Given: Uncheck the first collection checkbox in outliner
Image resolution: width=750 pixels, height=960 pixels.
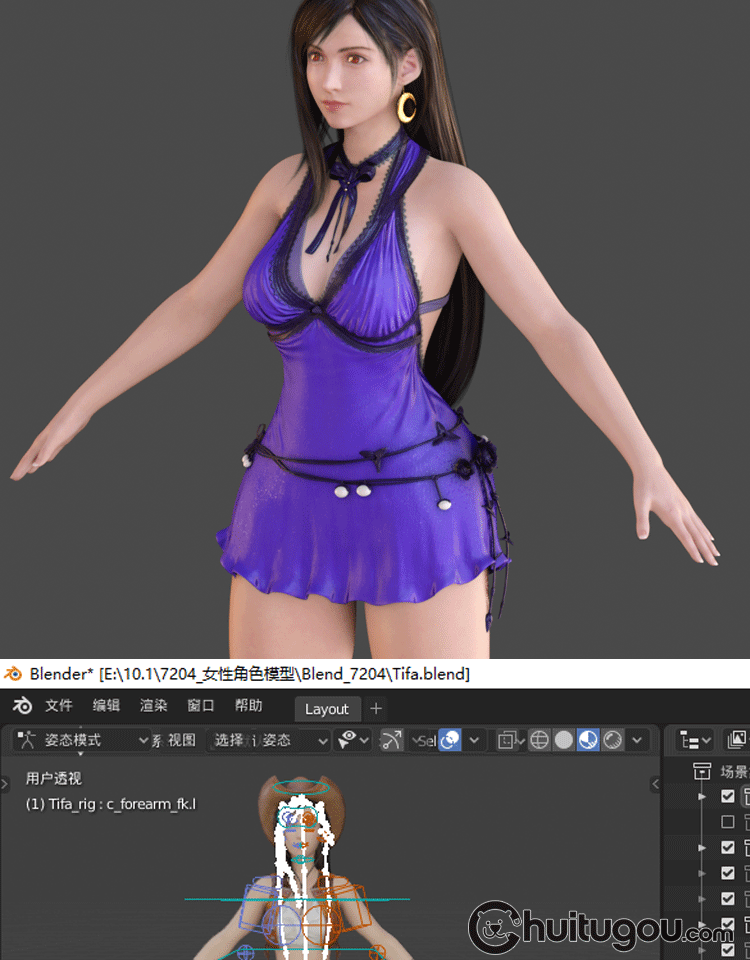Looking at the screenshot, I should click(728, 797).
